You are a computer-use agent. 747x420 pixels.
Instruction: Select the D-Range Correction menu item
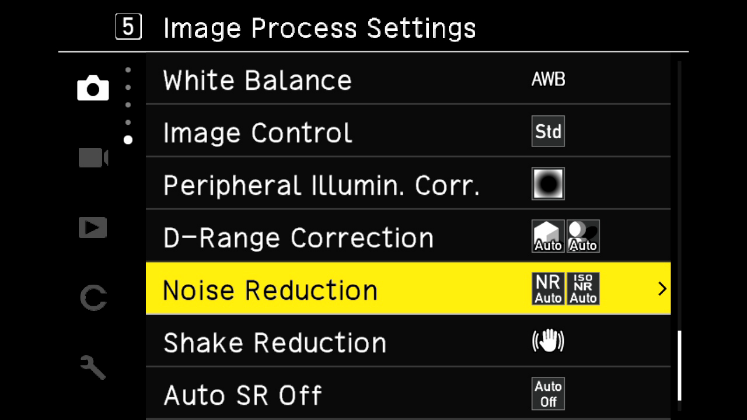[x=298, y=237]
